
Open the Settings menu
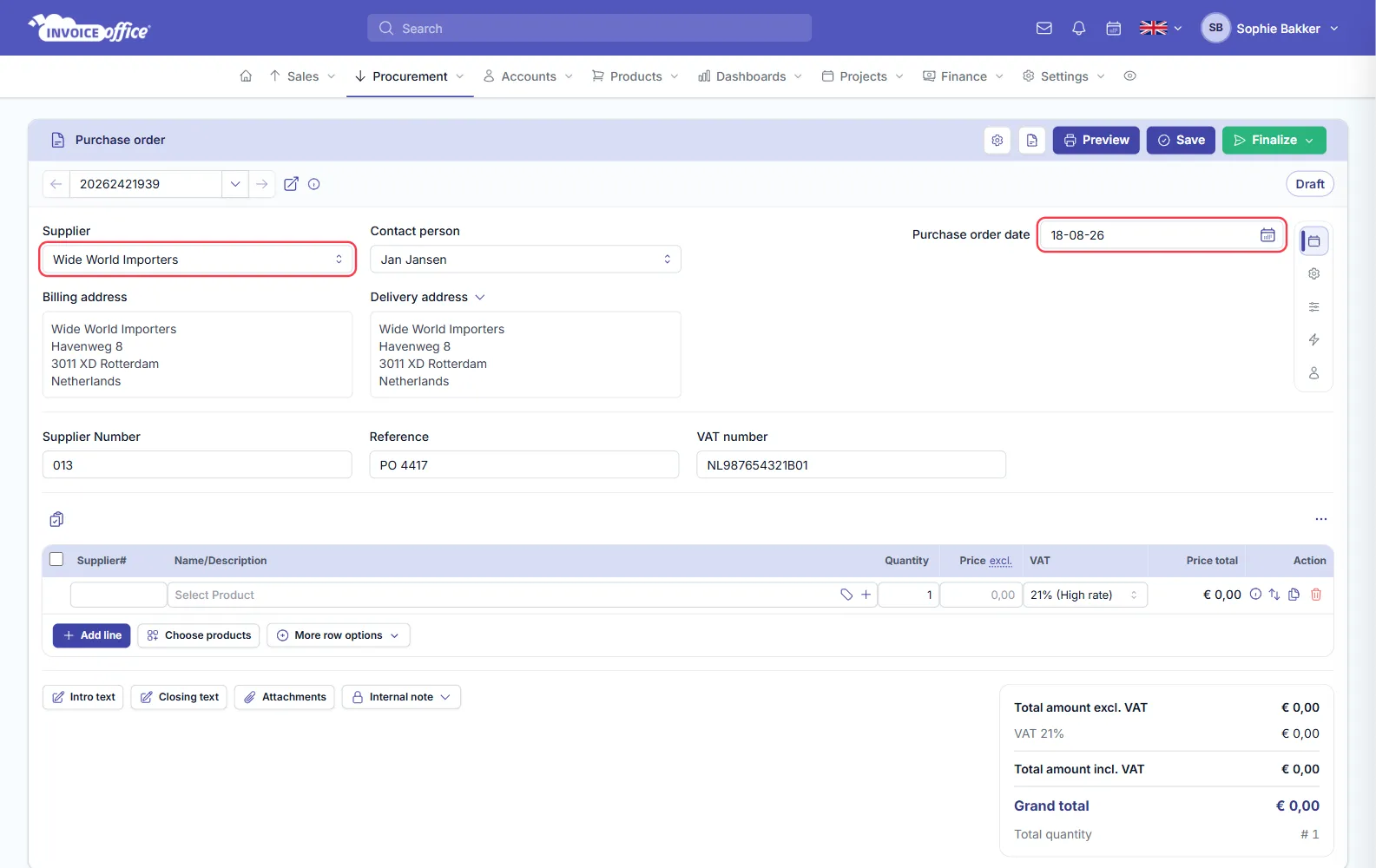[1063, 76]
